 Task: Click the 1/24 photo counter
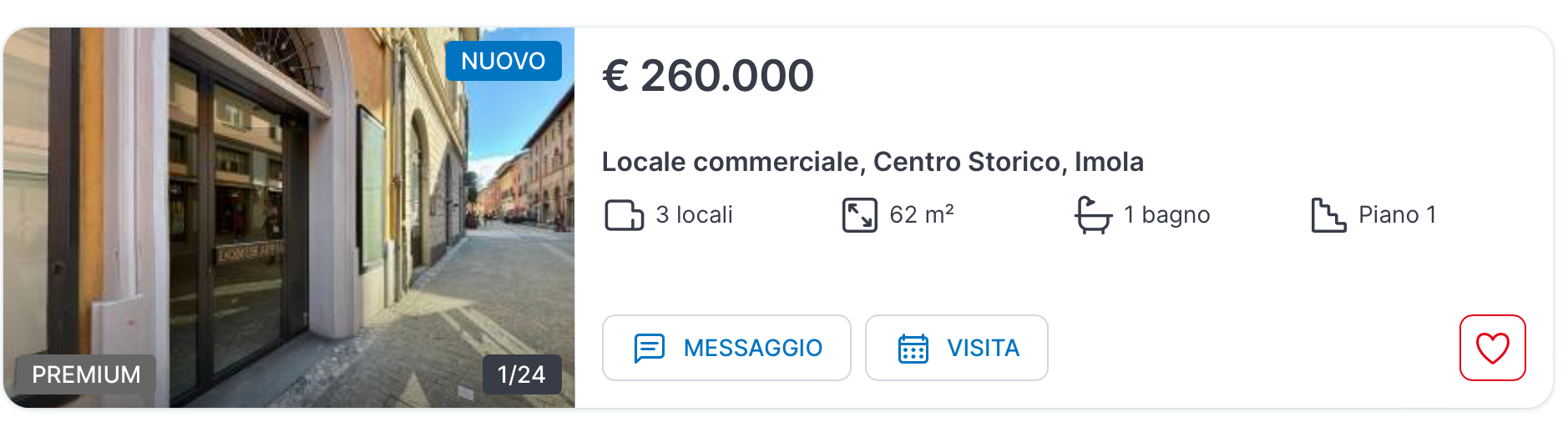pyautogui.click(x=522, y=374)
